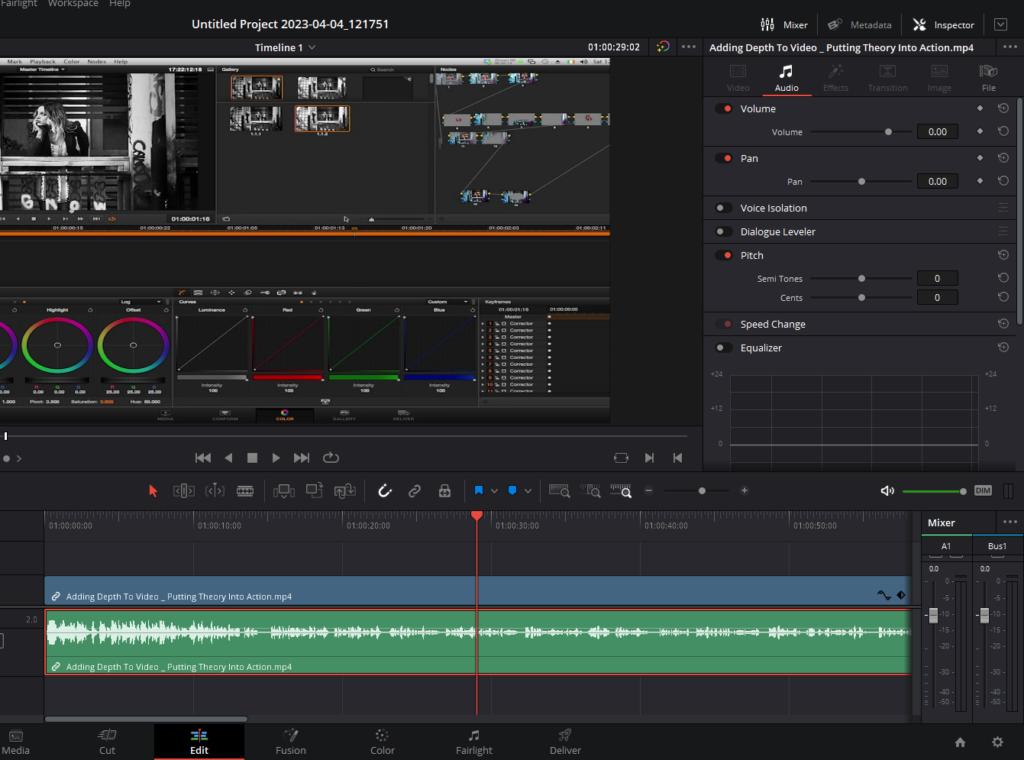The width and height of the screenshot is (1024, 760).
Task: Zoom out timeline with minus icon
Action: (648, 491)
